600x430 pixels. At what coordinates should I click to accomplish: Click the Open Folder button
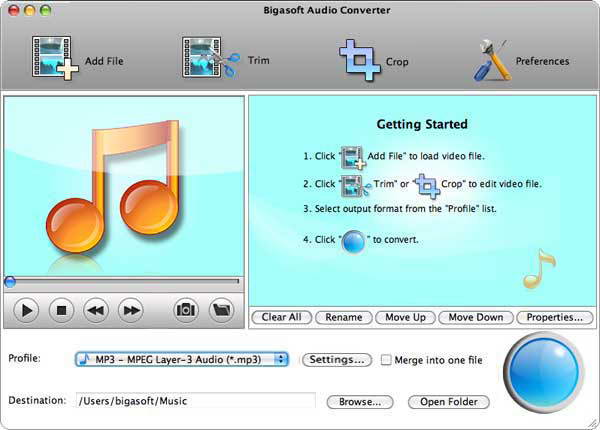449,402
